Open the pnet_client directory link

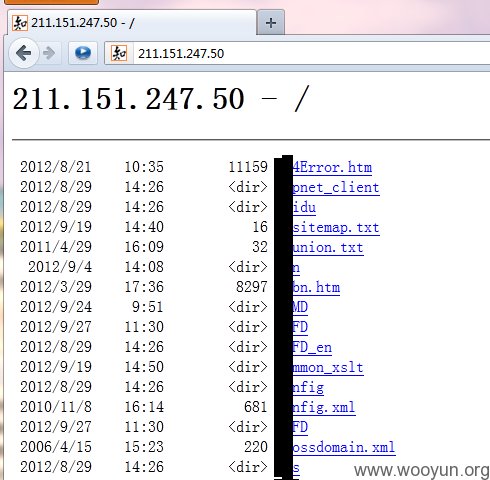[x=336, y=188]
